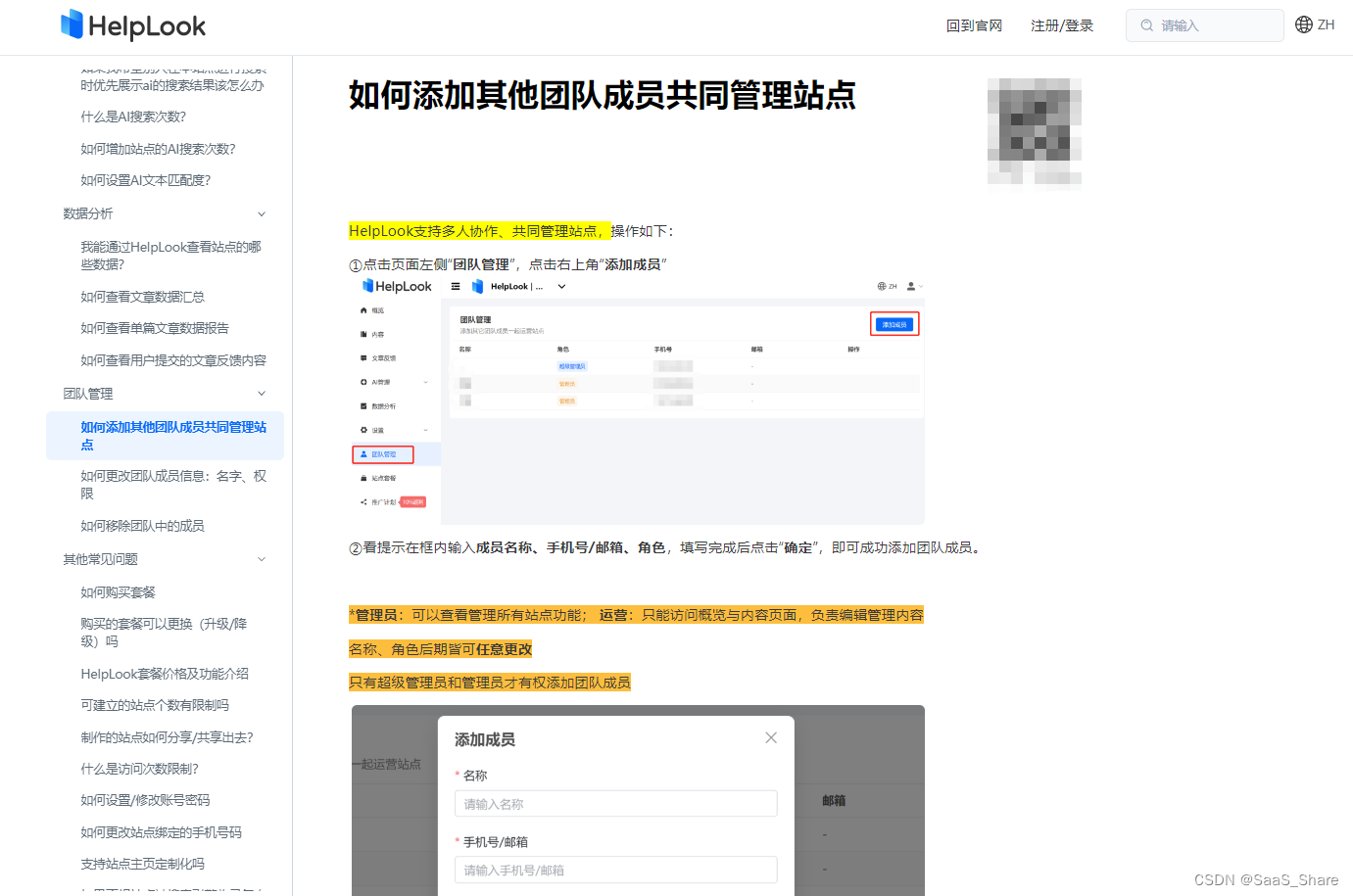Click the highlighted text HelpLook支持多人协作、共同管理站点

coord(479,231)
